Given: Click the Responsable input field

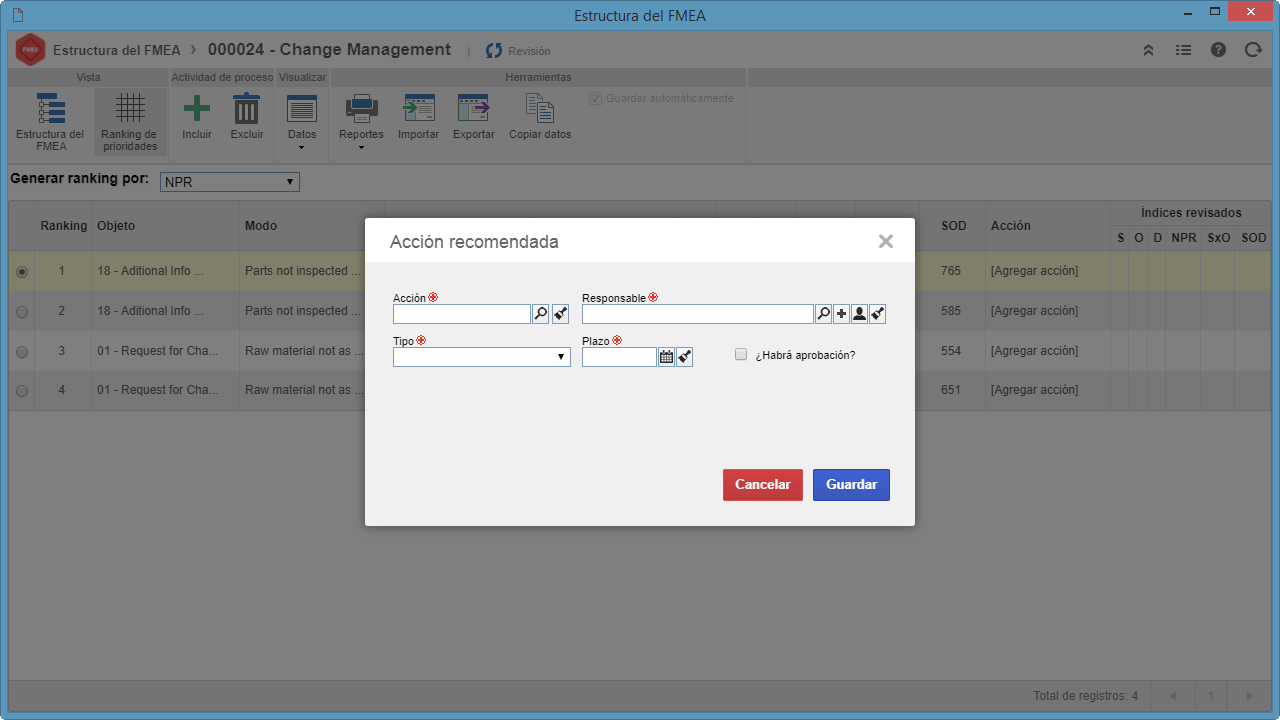Looking at the screenshot, I should pos(698,314).
